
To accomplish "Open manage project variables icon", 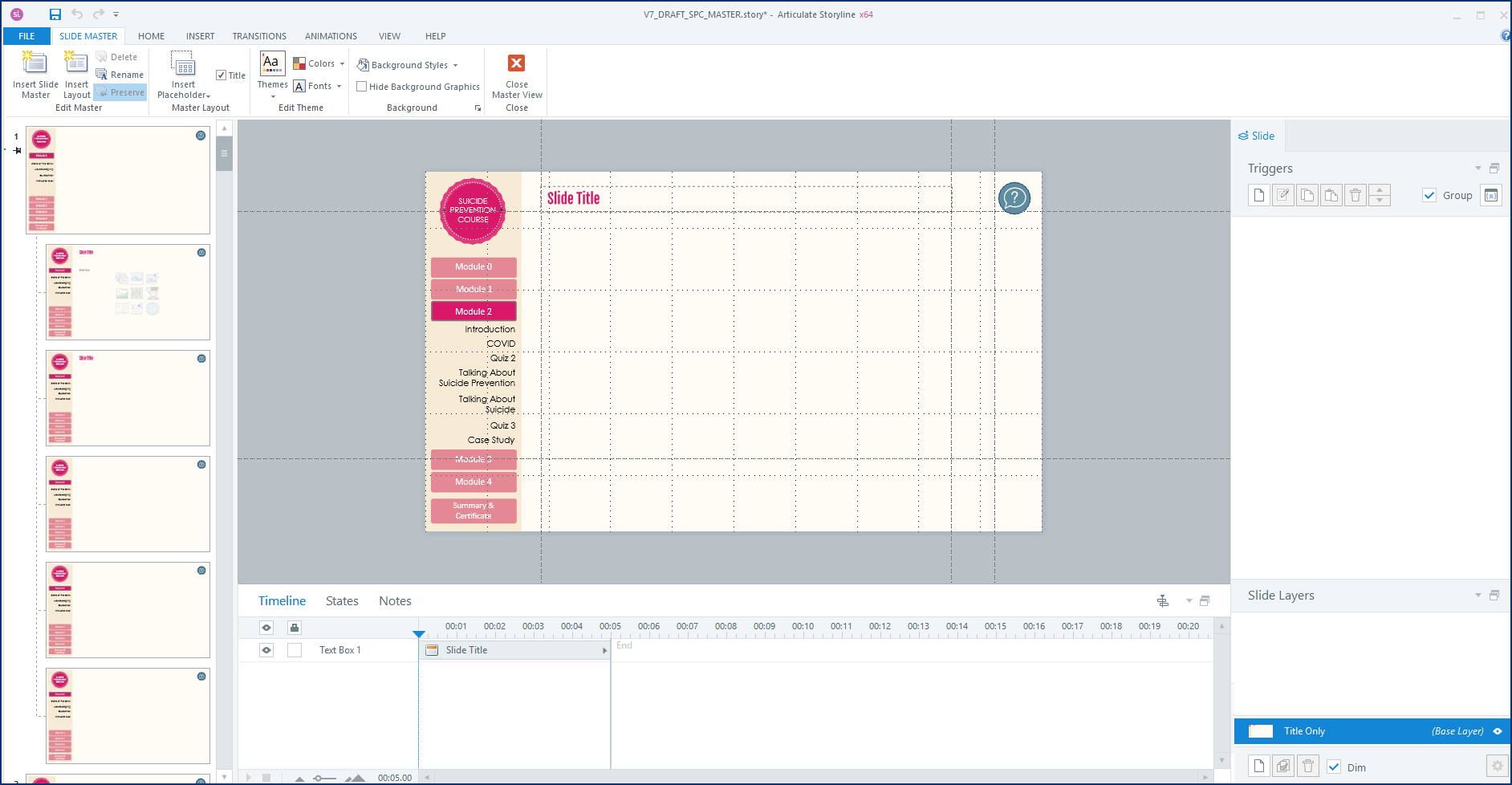I will click(1491, 195).
